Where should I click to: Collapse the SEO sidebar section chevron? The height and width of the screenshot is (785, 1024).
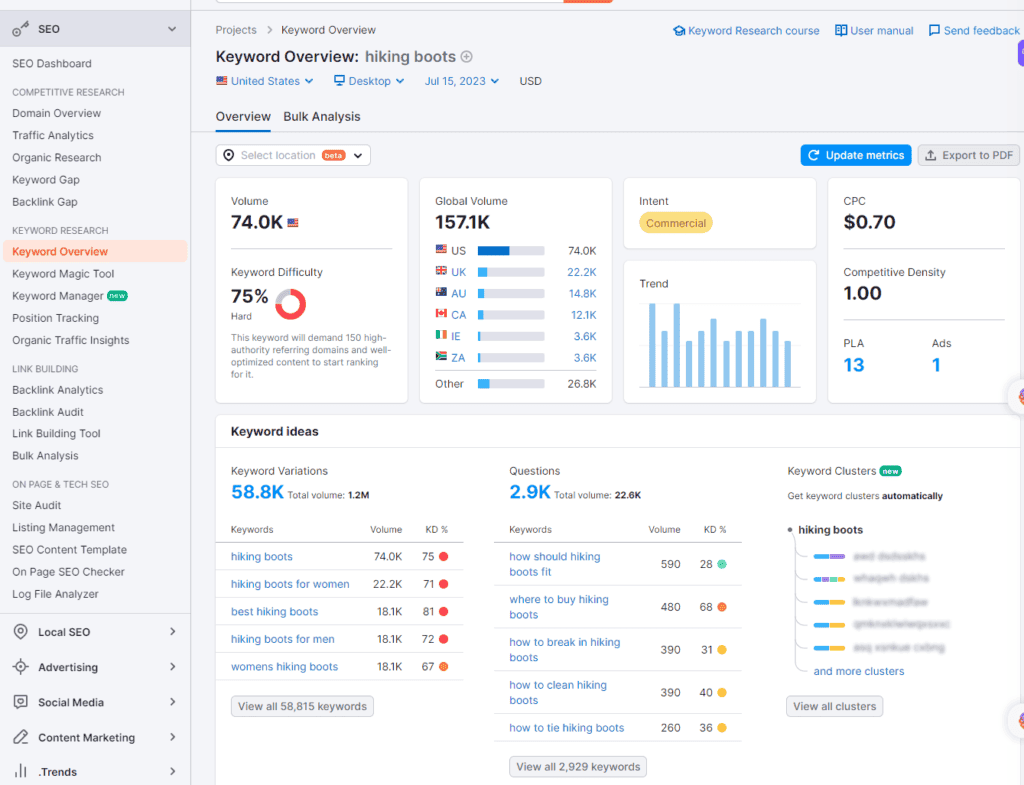click(x=174, y=28)
